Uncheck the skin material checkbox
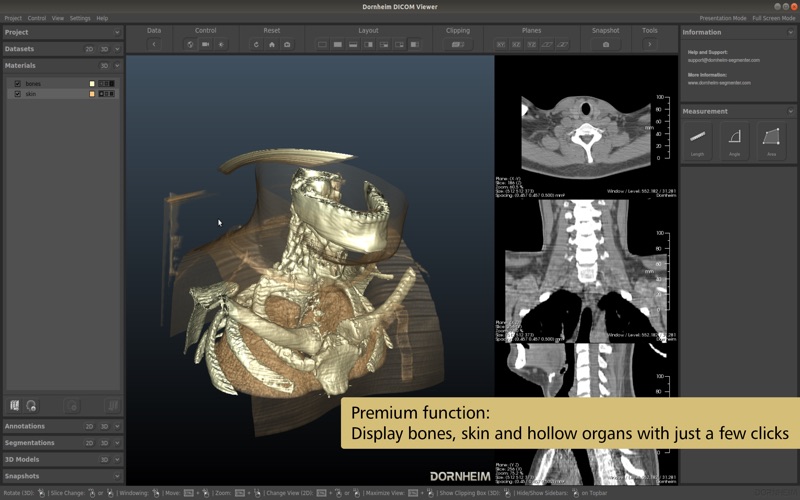The height and width of the screenshot is (500, 800). click(x=18, y=94)
